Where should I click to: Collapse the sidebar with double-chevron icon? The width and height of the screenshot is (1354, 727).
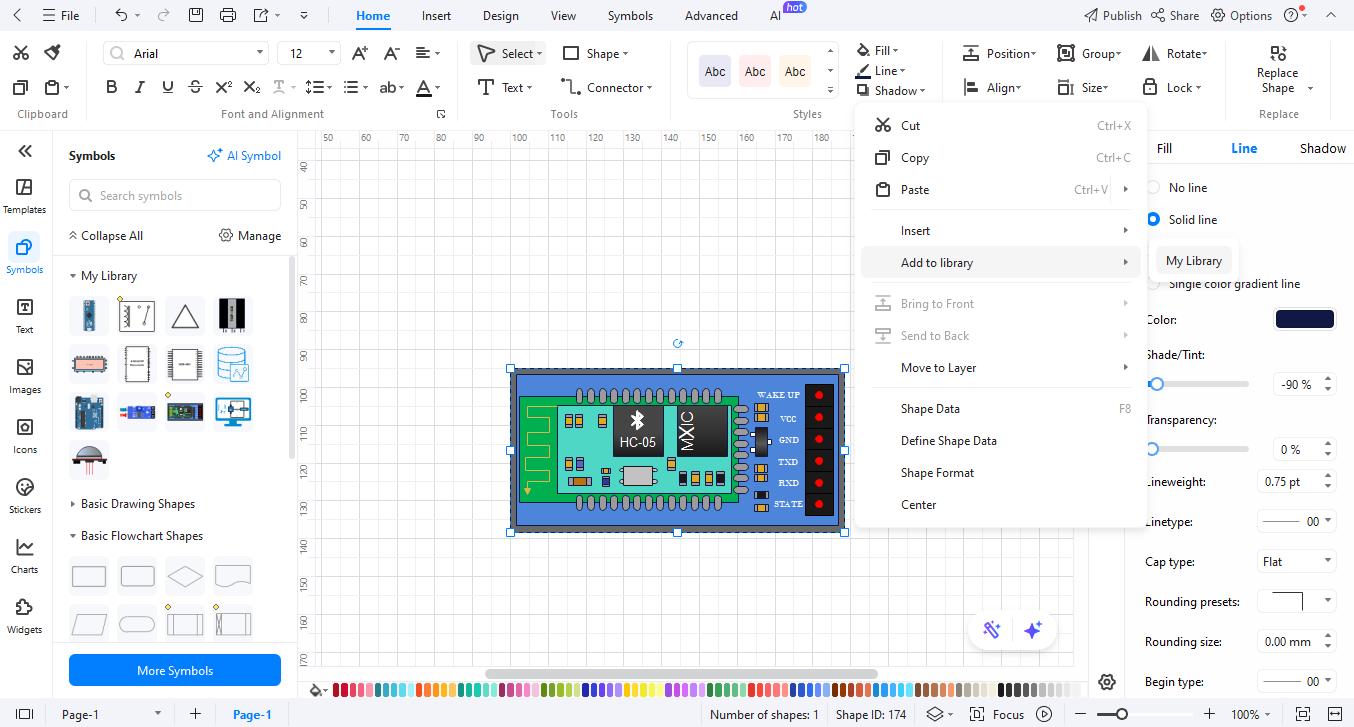pyautogui.click(x=25, y=151)
